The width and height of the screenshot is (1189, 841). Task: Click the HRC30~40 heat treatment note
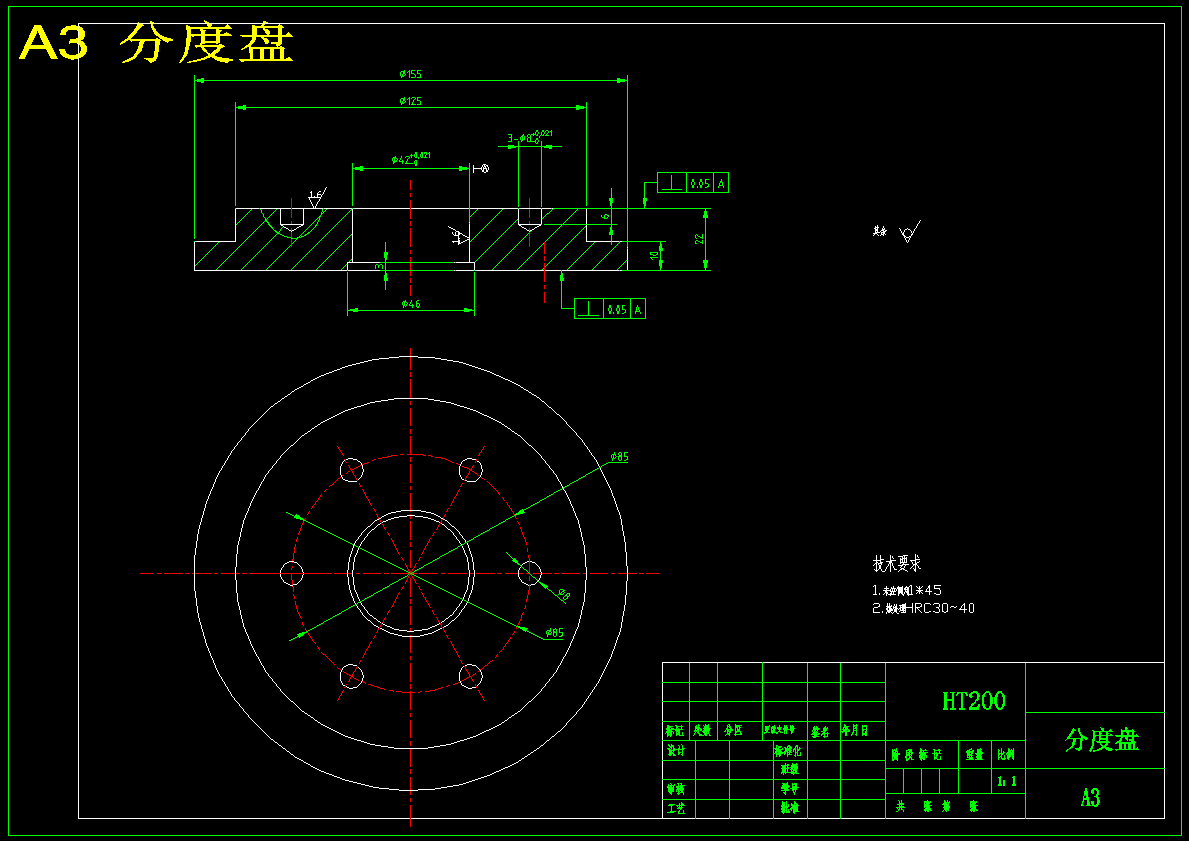pyautogui.click(x=924, y=608)
